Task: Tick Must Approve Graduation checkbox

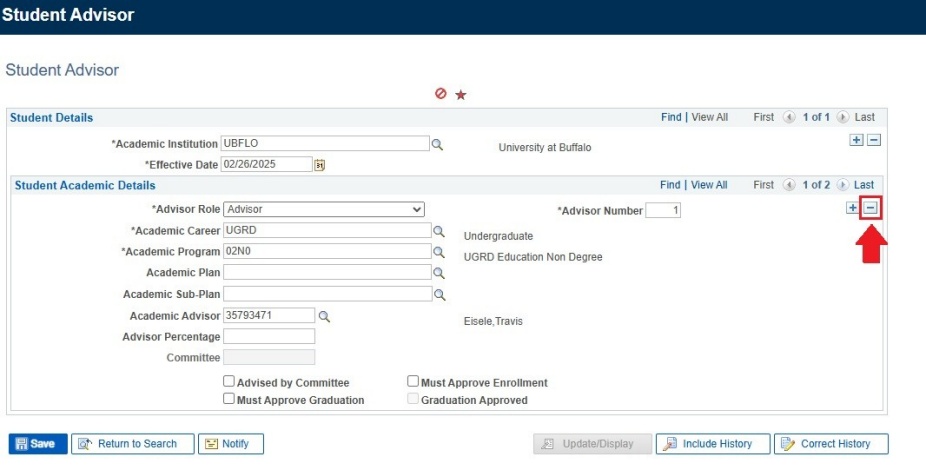Action: 229,399
